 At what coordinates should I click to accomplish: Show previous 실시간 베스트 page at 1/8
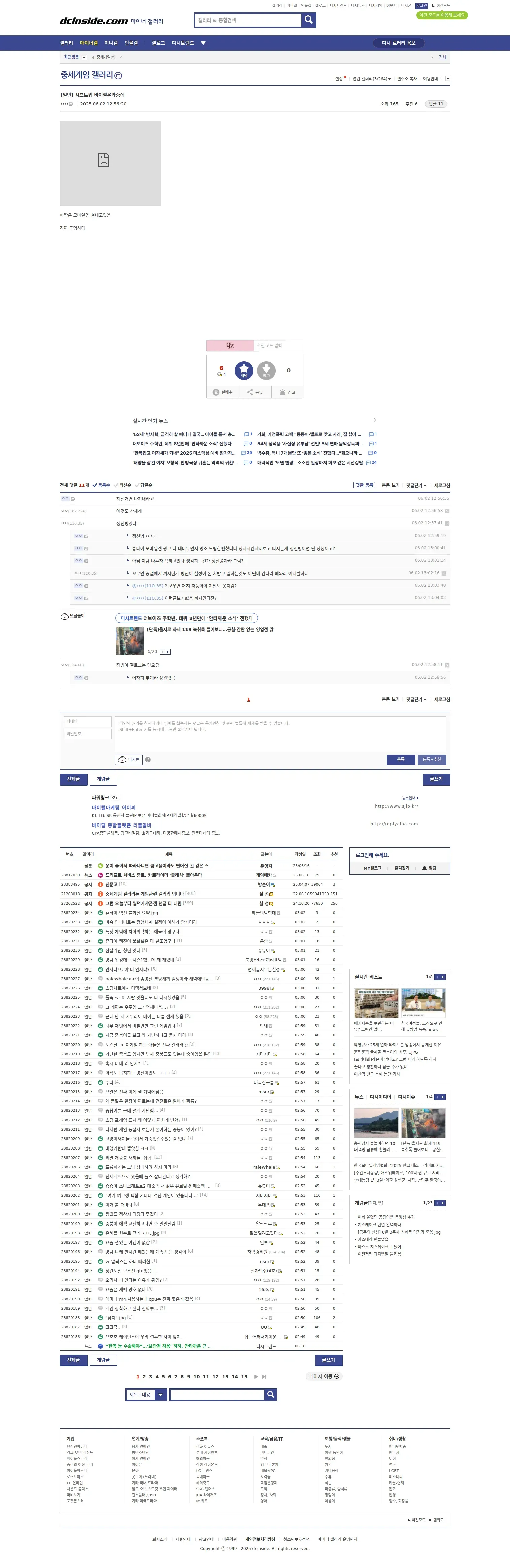436,977
